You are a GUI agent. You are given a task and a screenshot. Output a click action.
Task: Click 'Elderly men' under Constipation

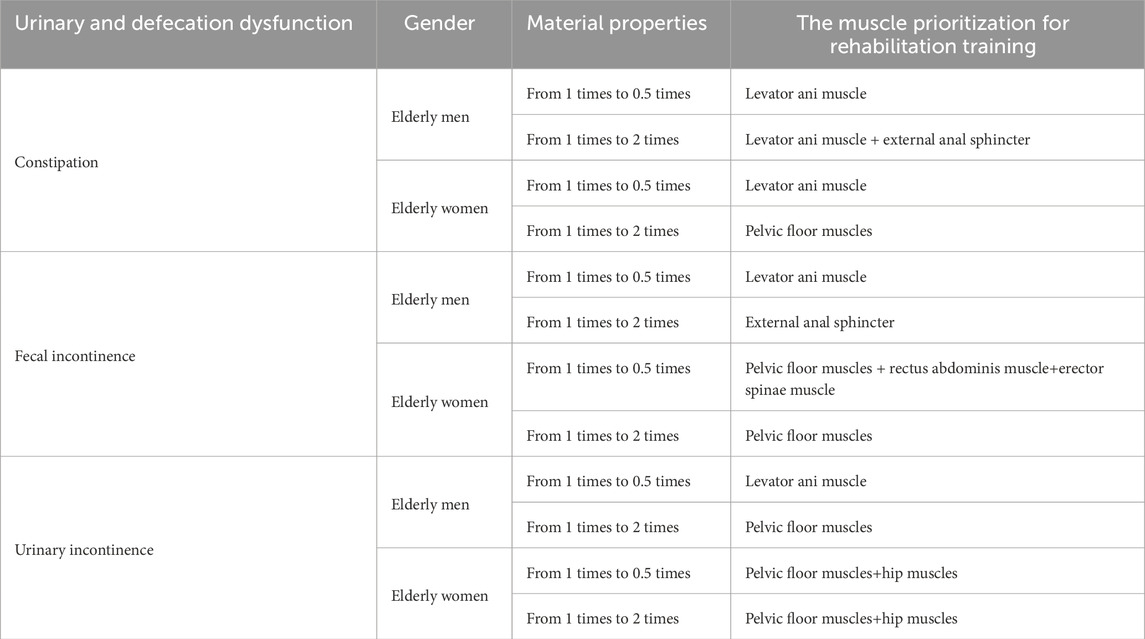pos(430,117)
